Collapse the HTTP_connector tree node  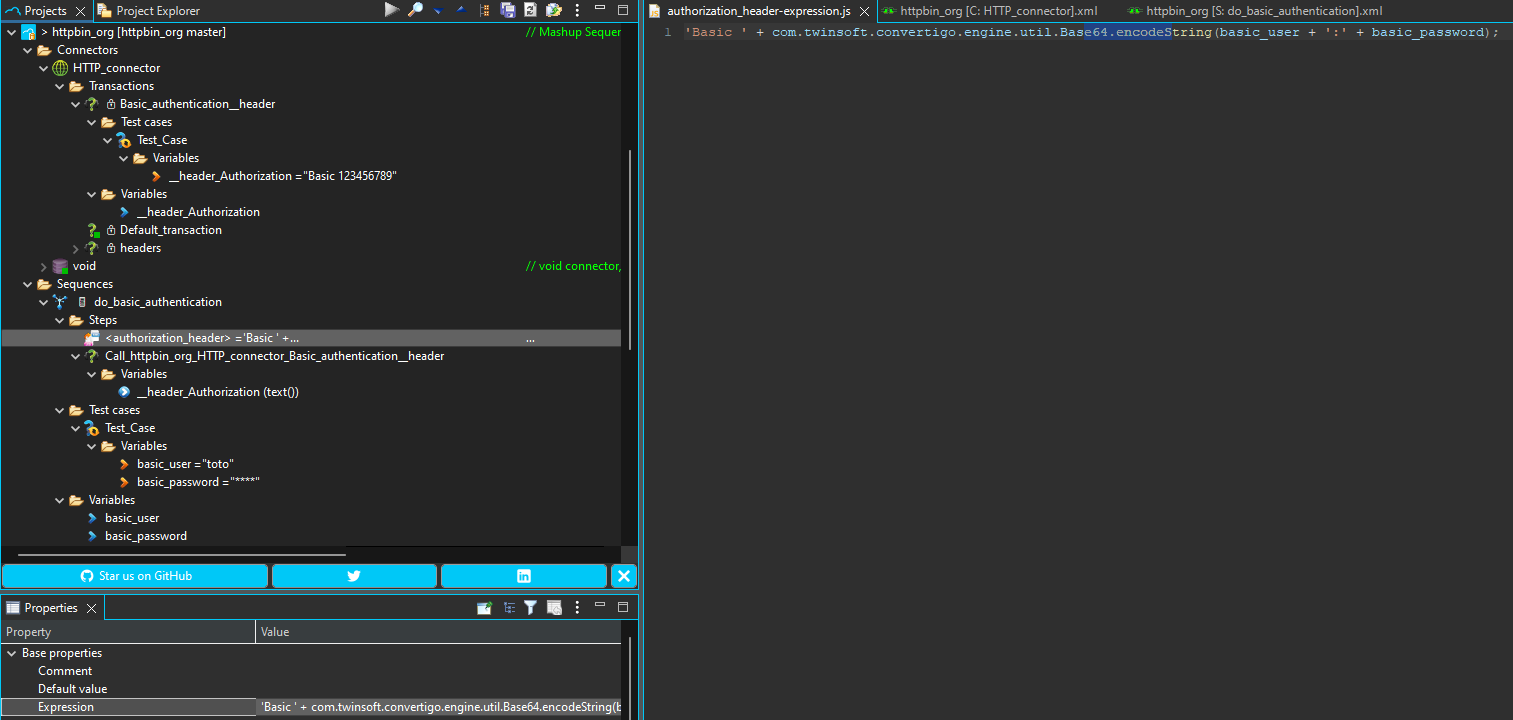44,68
